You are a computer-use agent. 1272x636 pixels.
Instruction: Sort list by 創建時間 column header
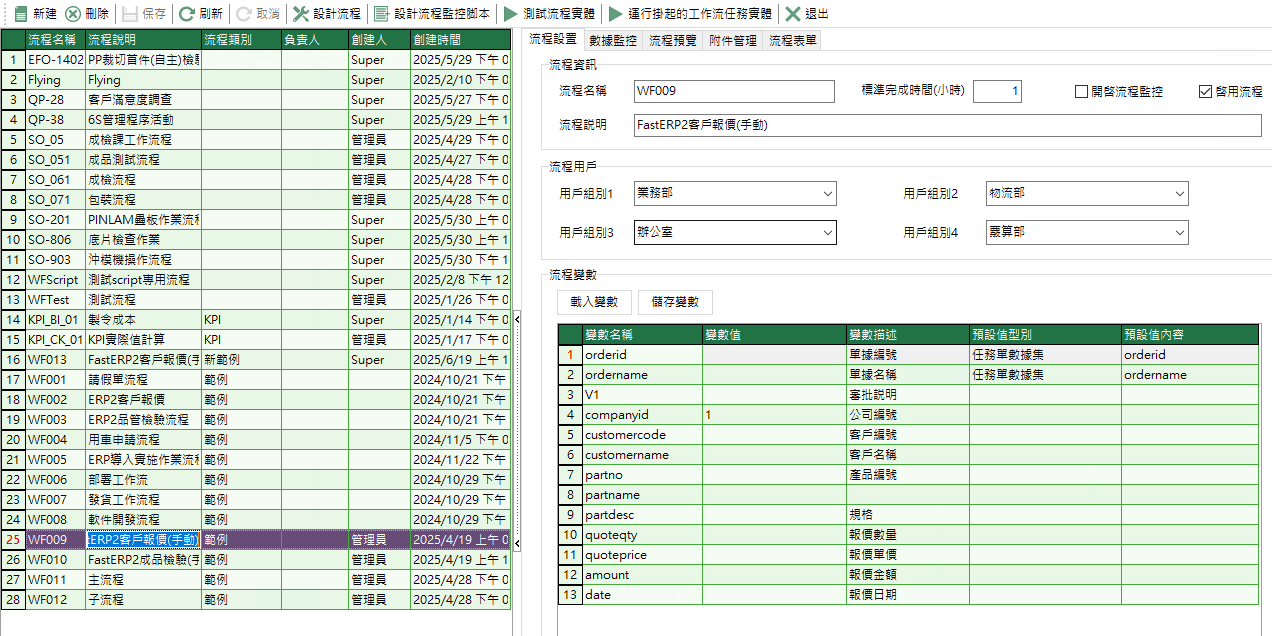pos(460,40)
